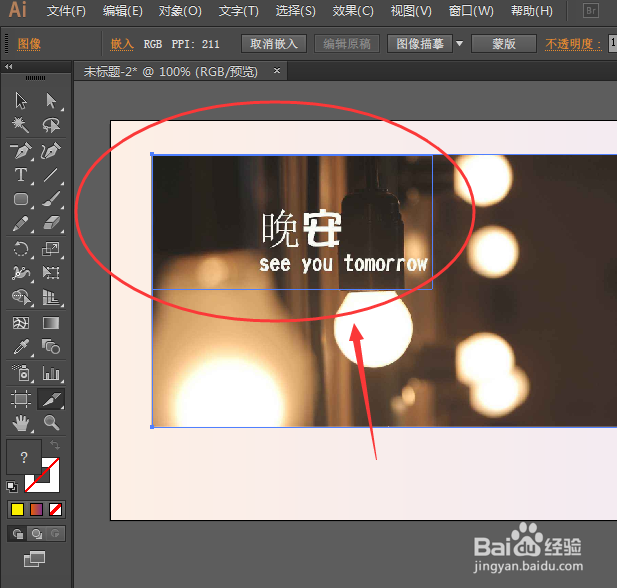Open the Bridge (Br) button
Viewport: 617px width, 588px height.
click(x=591, y=11)
